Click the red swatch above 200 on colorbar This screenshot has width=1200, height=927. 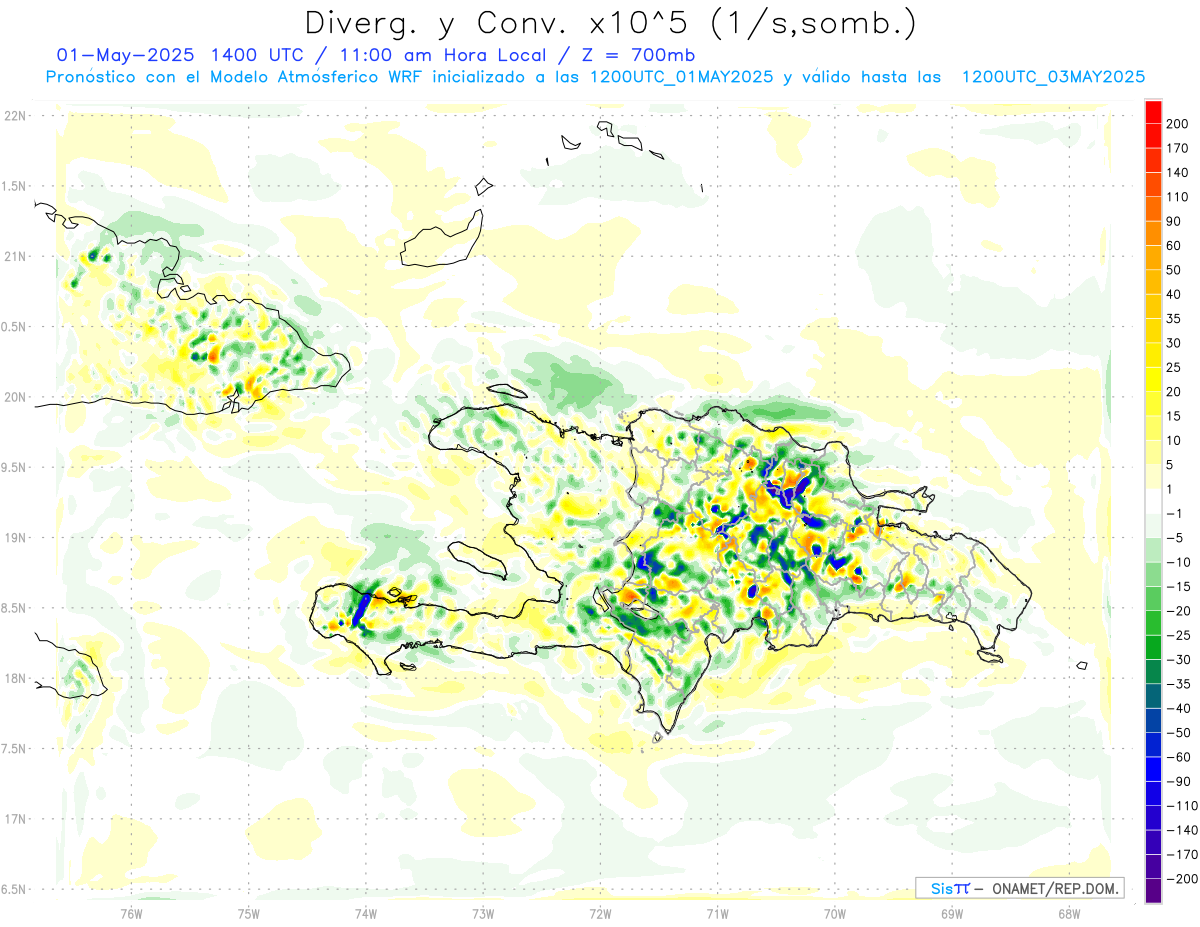click(x=1153, y=112)
